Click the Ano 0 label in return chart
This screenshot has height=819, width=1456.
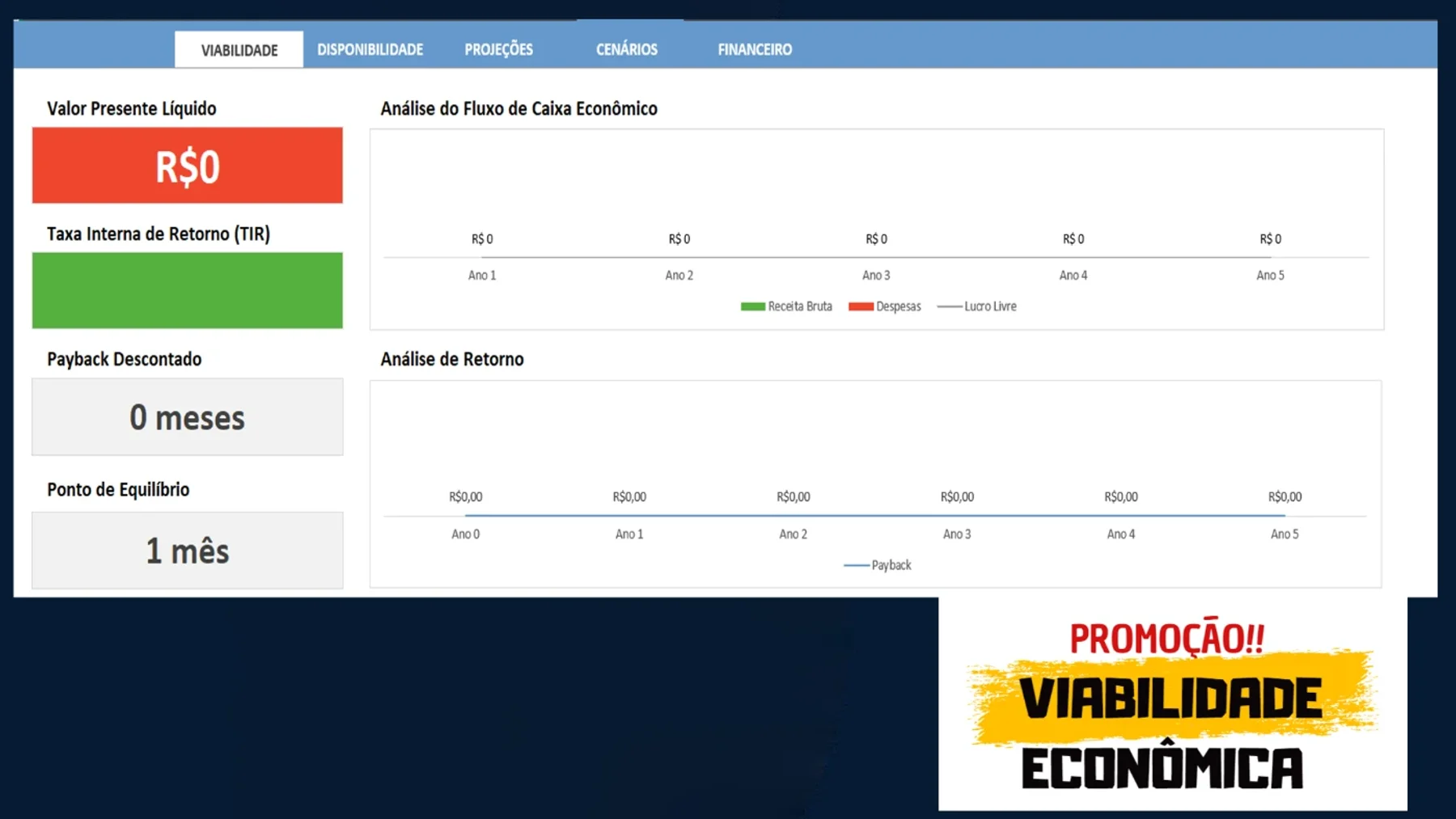pos(465,534)
